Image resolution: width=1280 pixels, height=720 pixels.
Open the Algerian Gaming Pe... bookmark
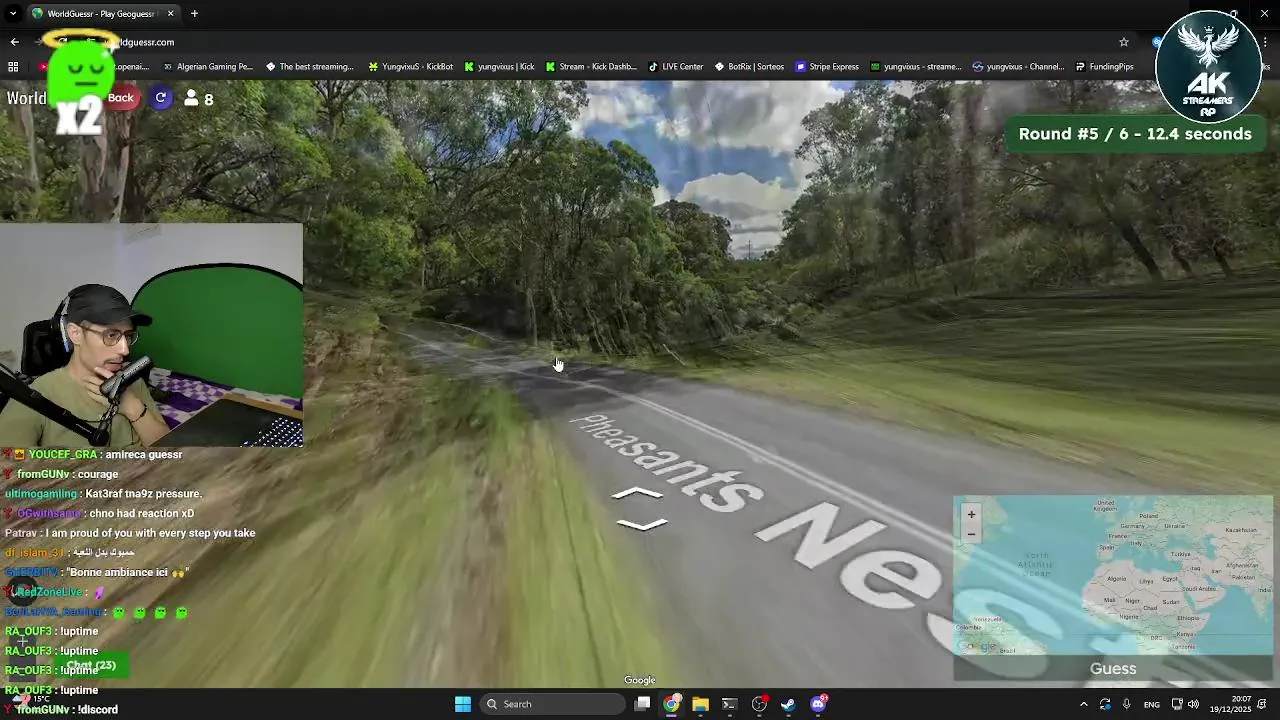pos(208,67)
